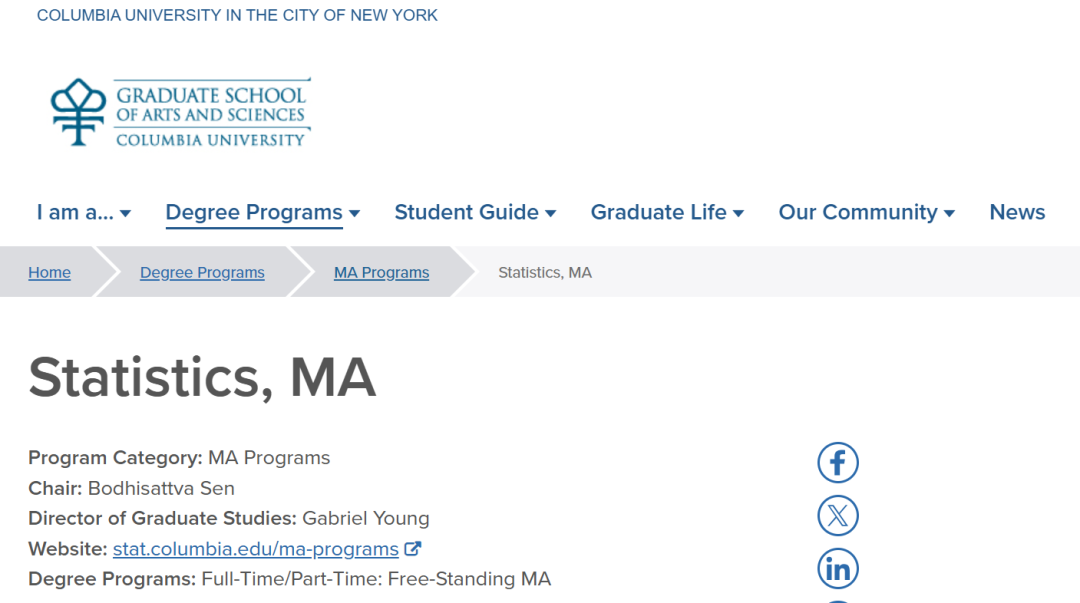
Task: Select Degree Programs breadcrumb link
Action: tap(202, 273)
